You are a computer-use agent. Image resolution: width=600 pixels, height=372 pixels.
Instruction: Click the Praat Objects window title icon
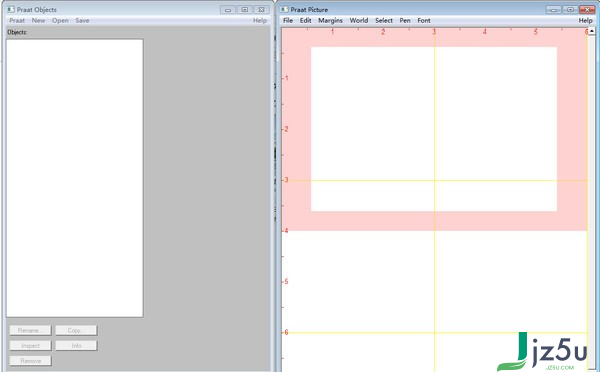(x=10, y=9)
